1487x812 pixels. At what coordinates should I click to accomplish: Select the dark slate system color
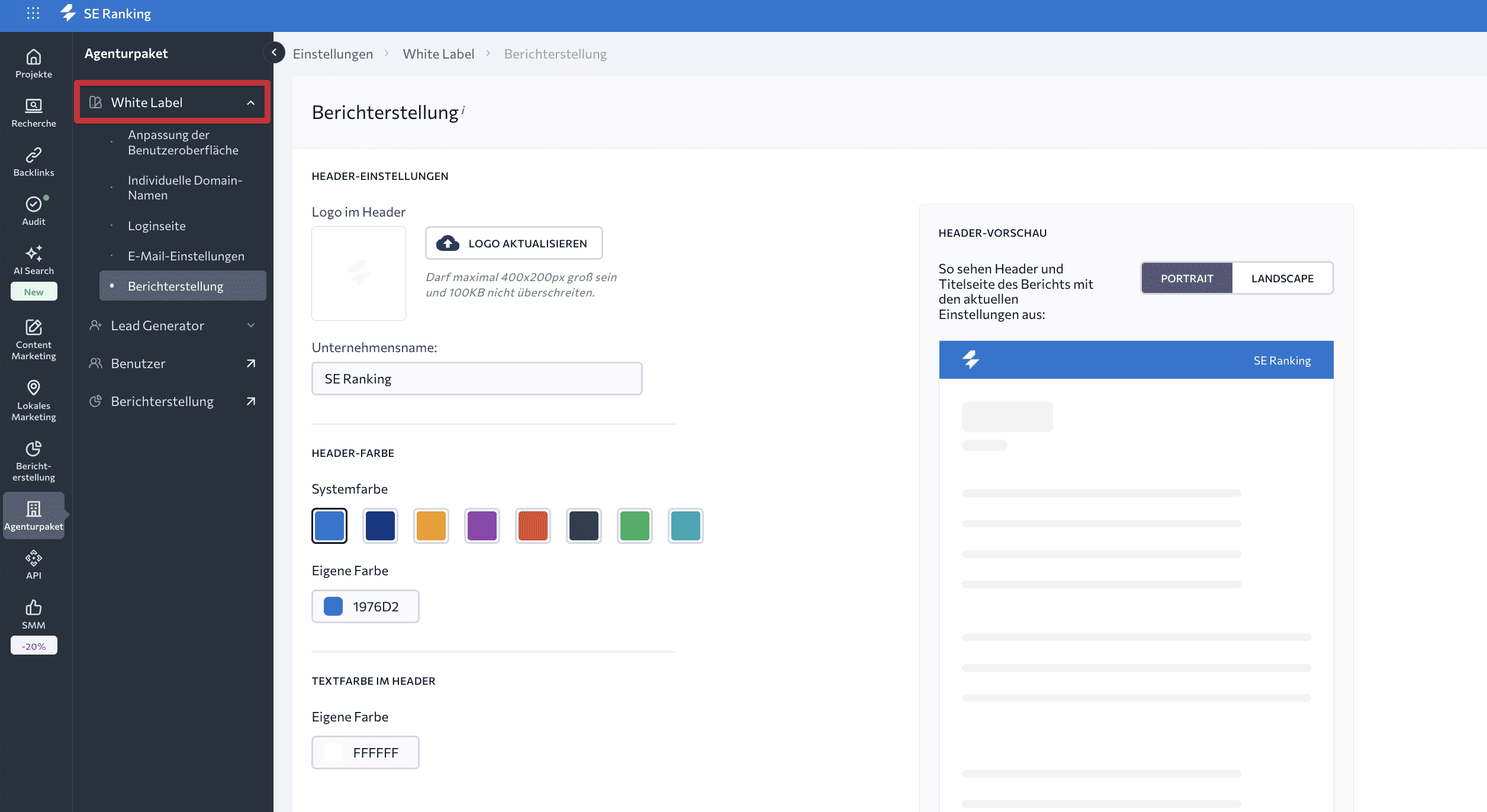point(584,526)
